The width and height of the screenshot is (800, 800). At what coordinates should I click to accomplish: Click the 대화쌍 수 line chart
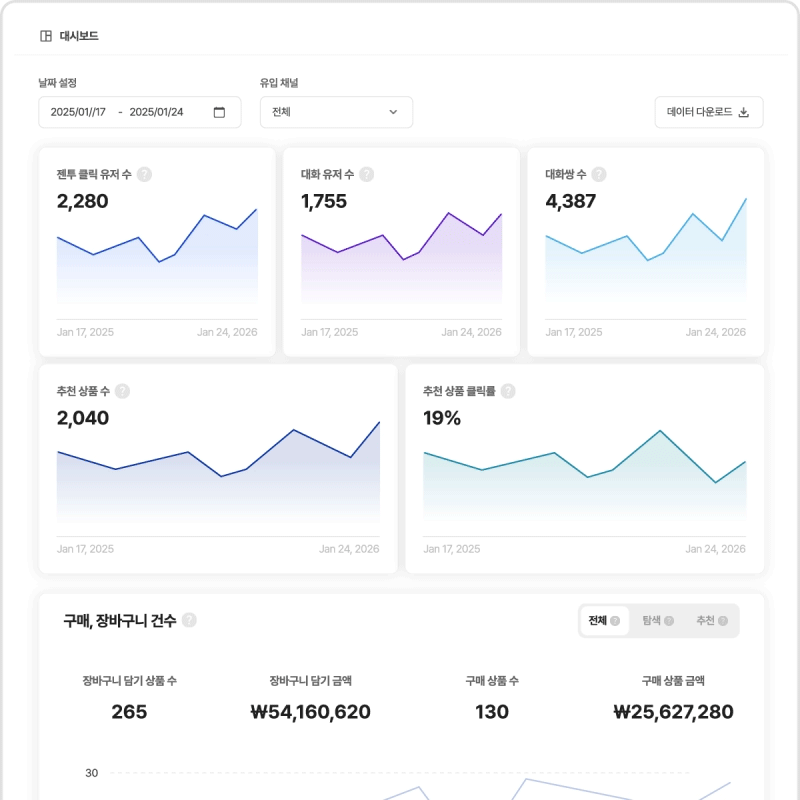pos(645,252)
